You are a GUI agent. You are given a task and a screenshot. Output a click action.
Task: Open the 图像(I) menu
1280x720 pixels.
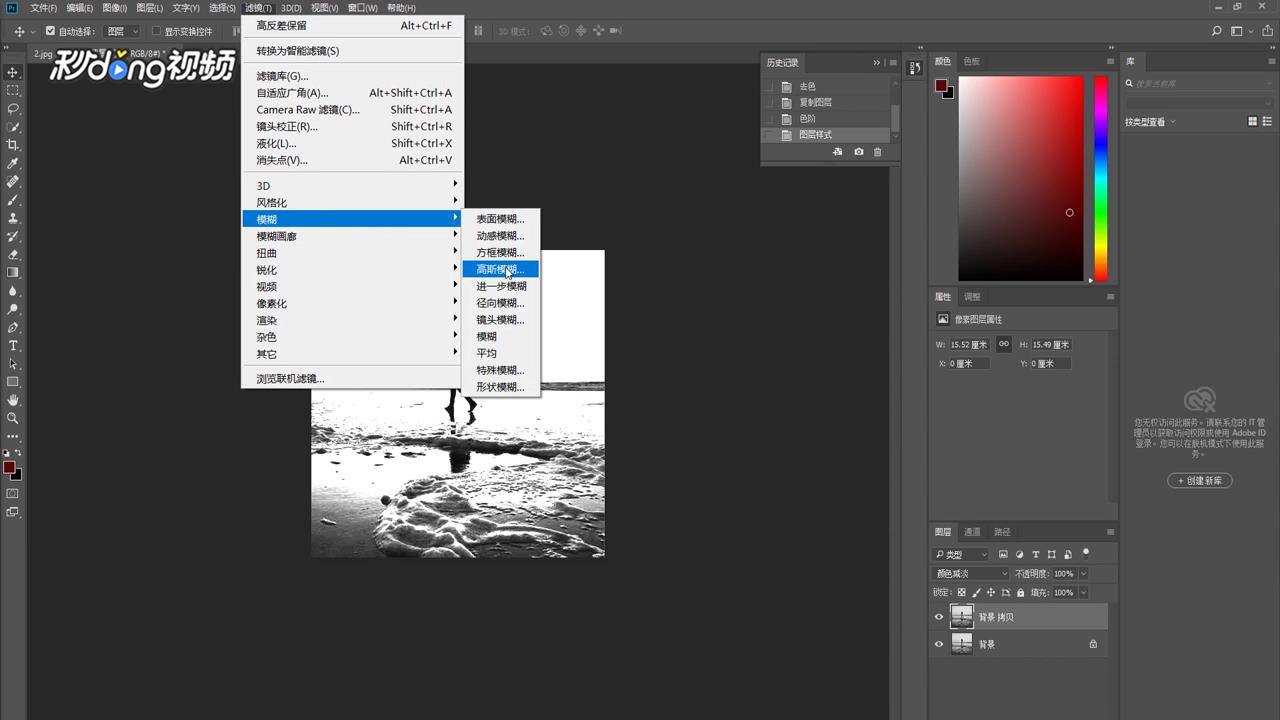coord(115,8)
